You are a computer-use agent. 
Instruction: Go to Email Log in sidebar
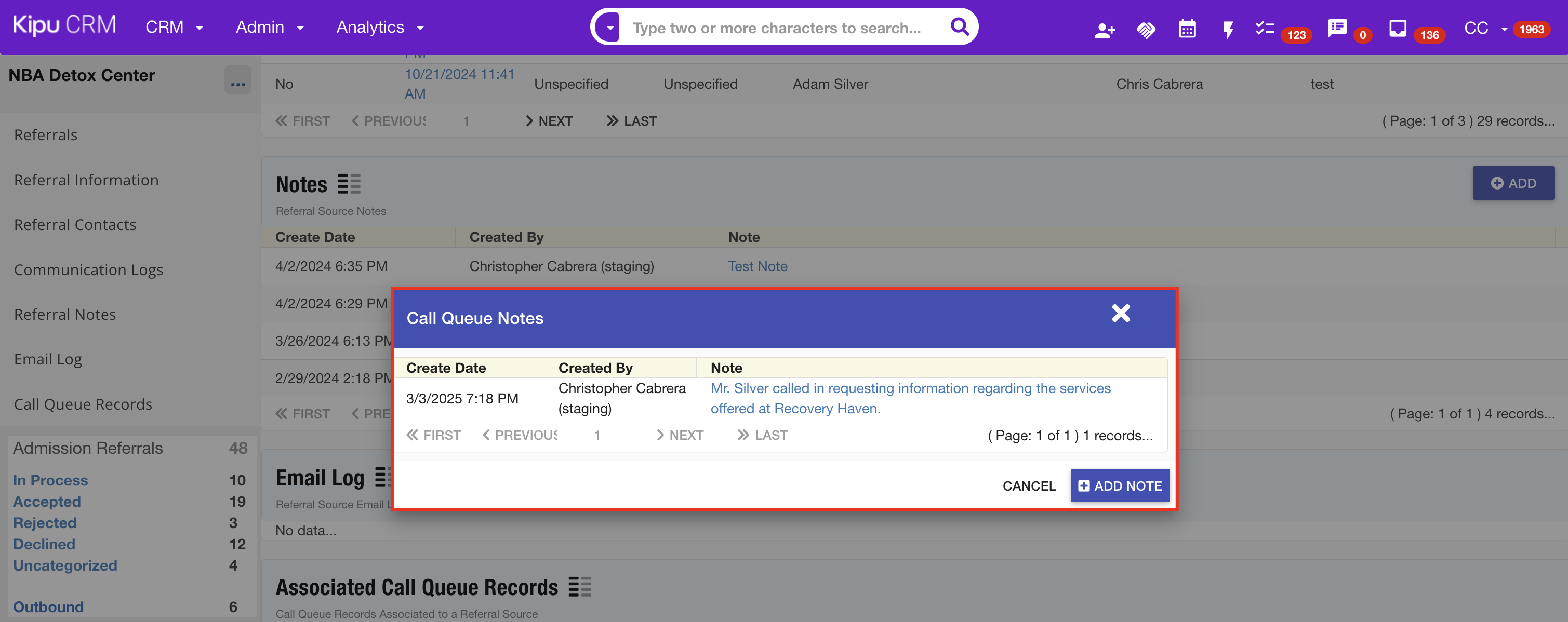47,359
